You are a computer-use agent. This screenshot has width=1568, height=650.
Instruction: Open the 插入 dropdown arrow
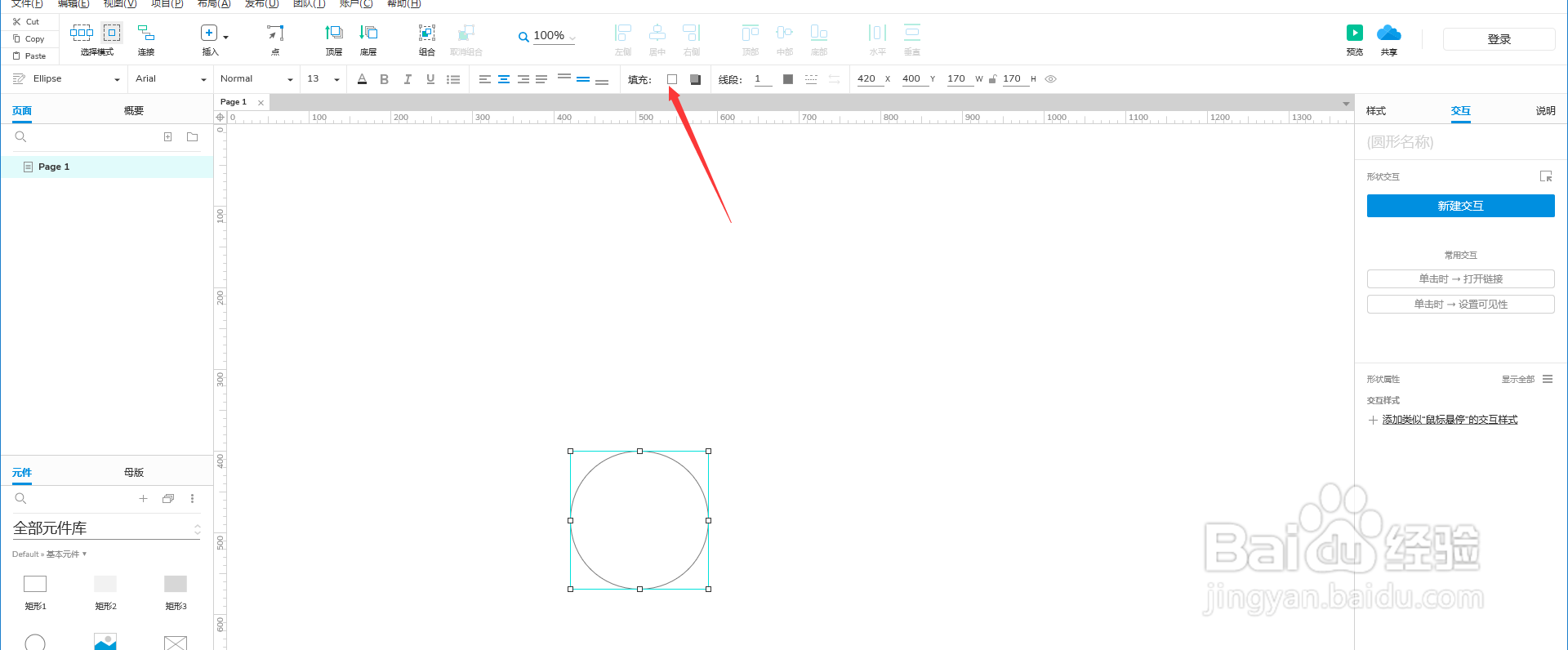tap(226, 37)
